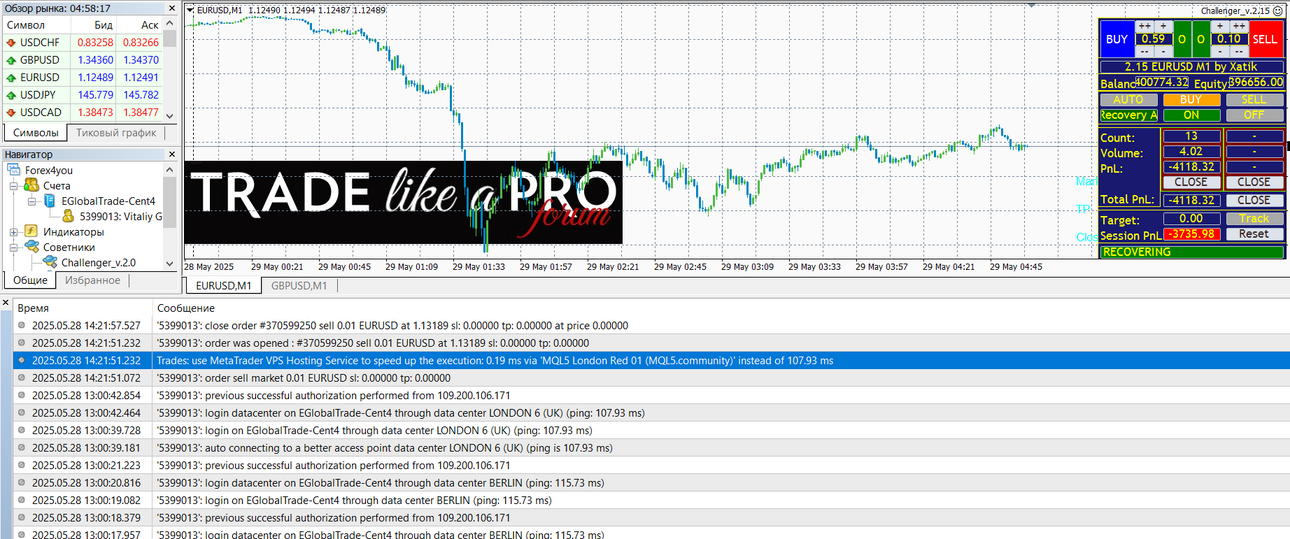The image size is (1290, 539).
Task: Click the smiley icon next to Challenger_v.2.15
Action: [1277, 11]
